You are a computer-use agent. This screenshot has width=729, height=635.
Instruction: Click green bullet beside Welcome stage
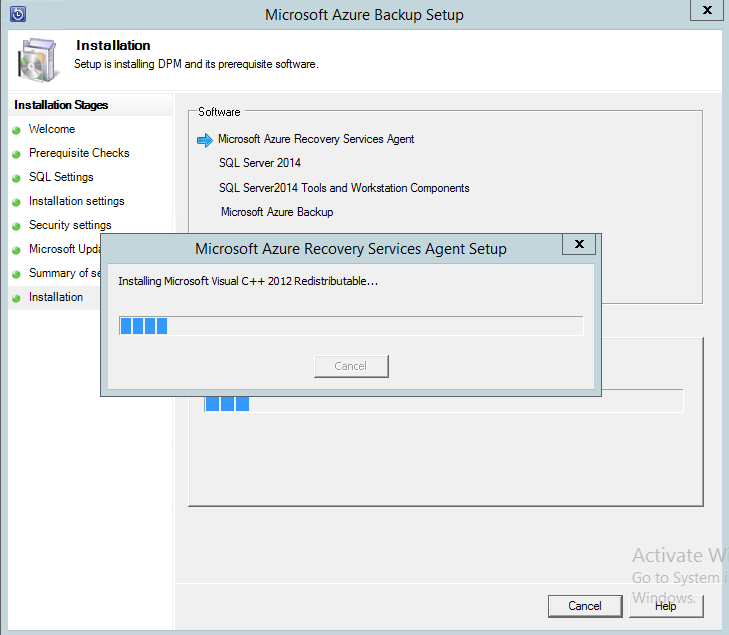[16, 130]
